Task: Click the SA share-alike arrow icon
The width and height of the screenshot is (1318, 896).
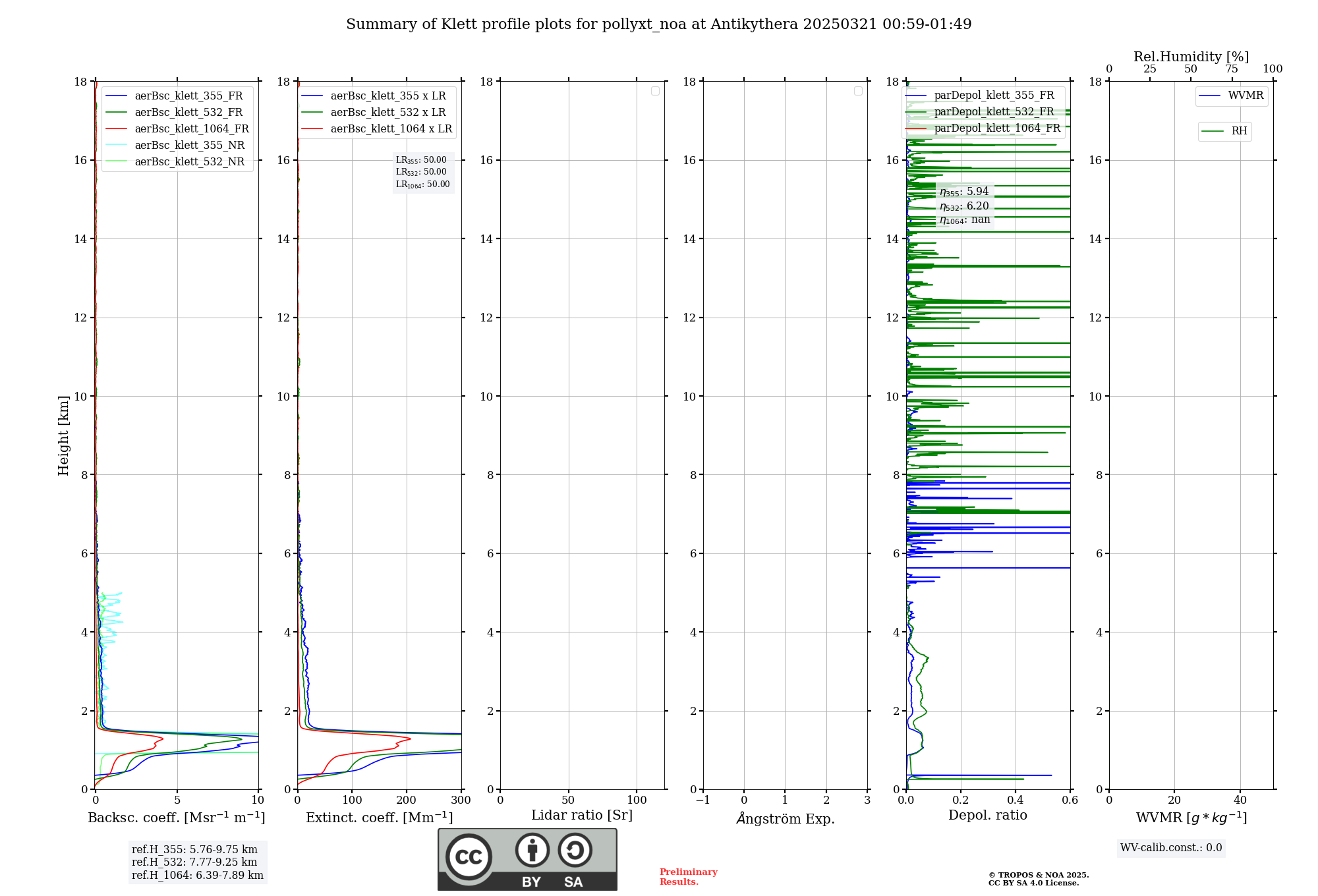Action: 575,850
